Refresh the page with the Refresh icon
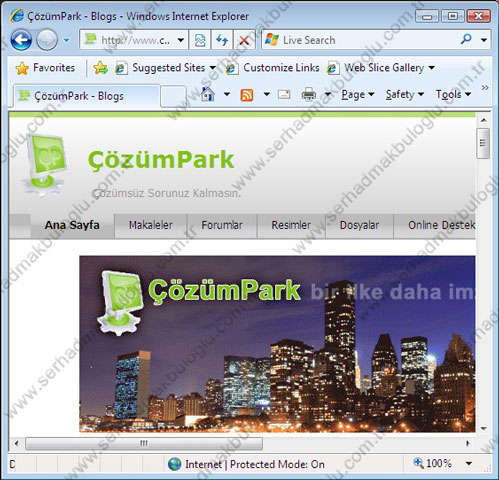Viewport: 499px width, 480px height. click(222, 40)
